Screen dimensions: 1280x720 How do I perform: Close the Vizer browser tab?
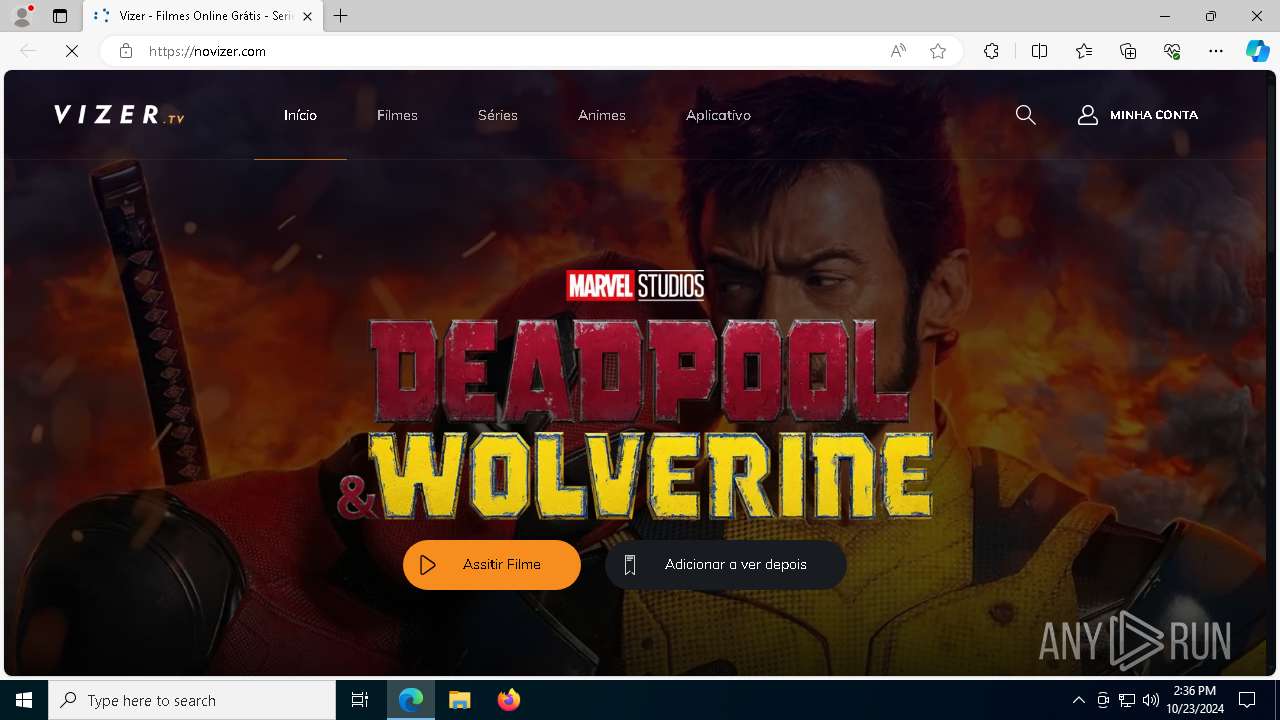[307, 16]
